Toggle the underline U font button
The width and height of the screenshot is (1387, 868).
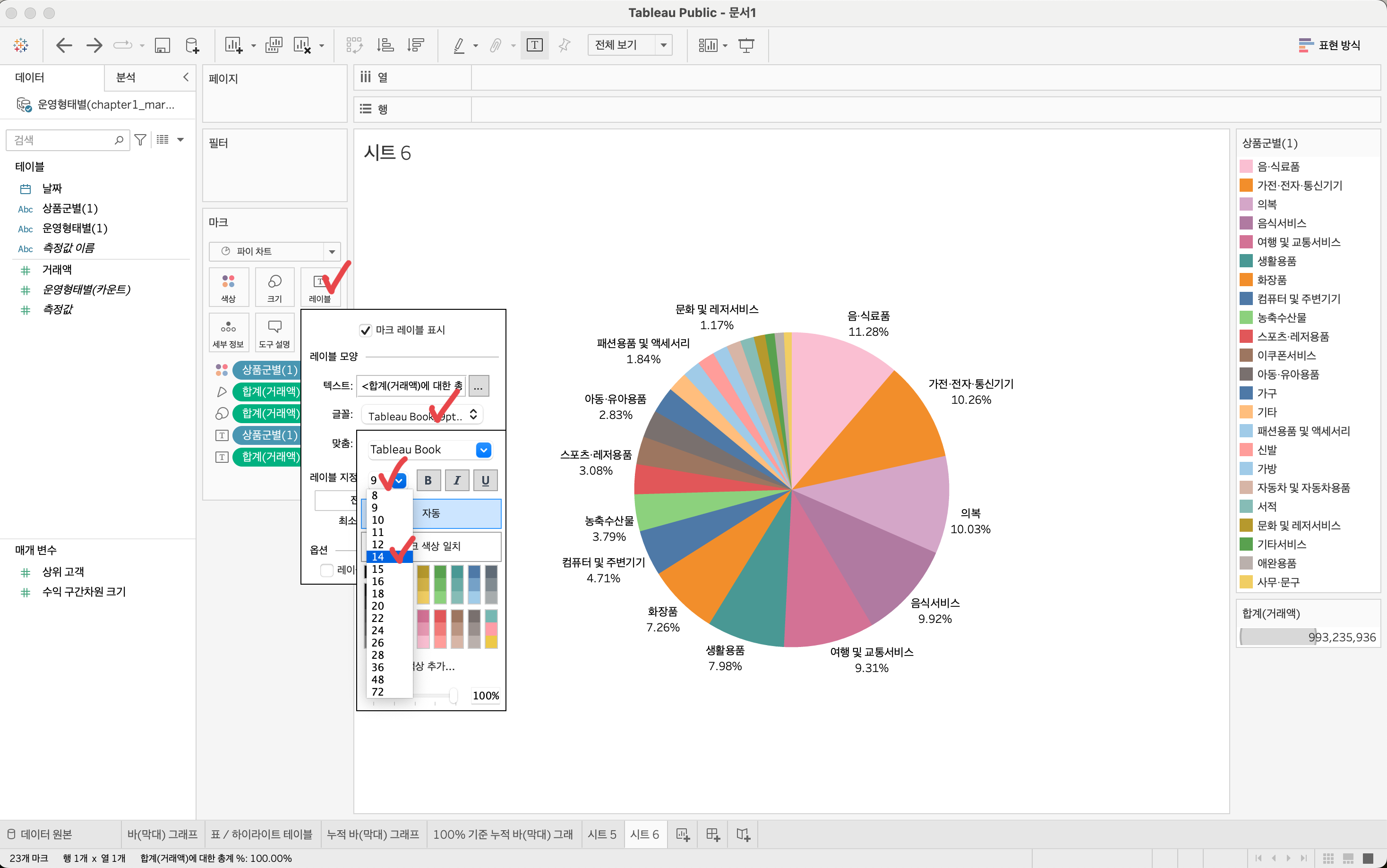click(486, 480)
